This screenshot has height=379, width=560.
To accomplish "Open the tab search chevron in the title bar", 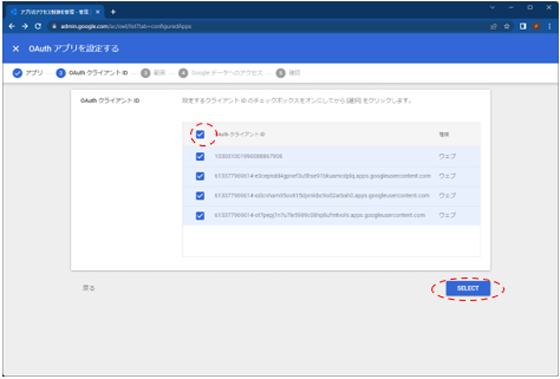I will coord(492,8).
